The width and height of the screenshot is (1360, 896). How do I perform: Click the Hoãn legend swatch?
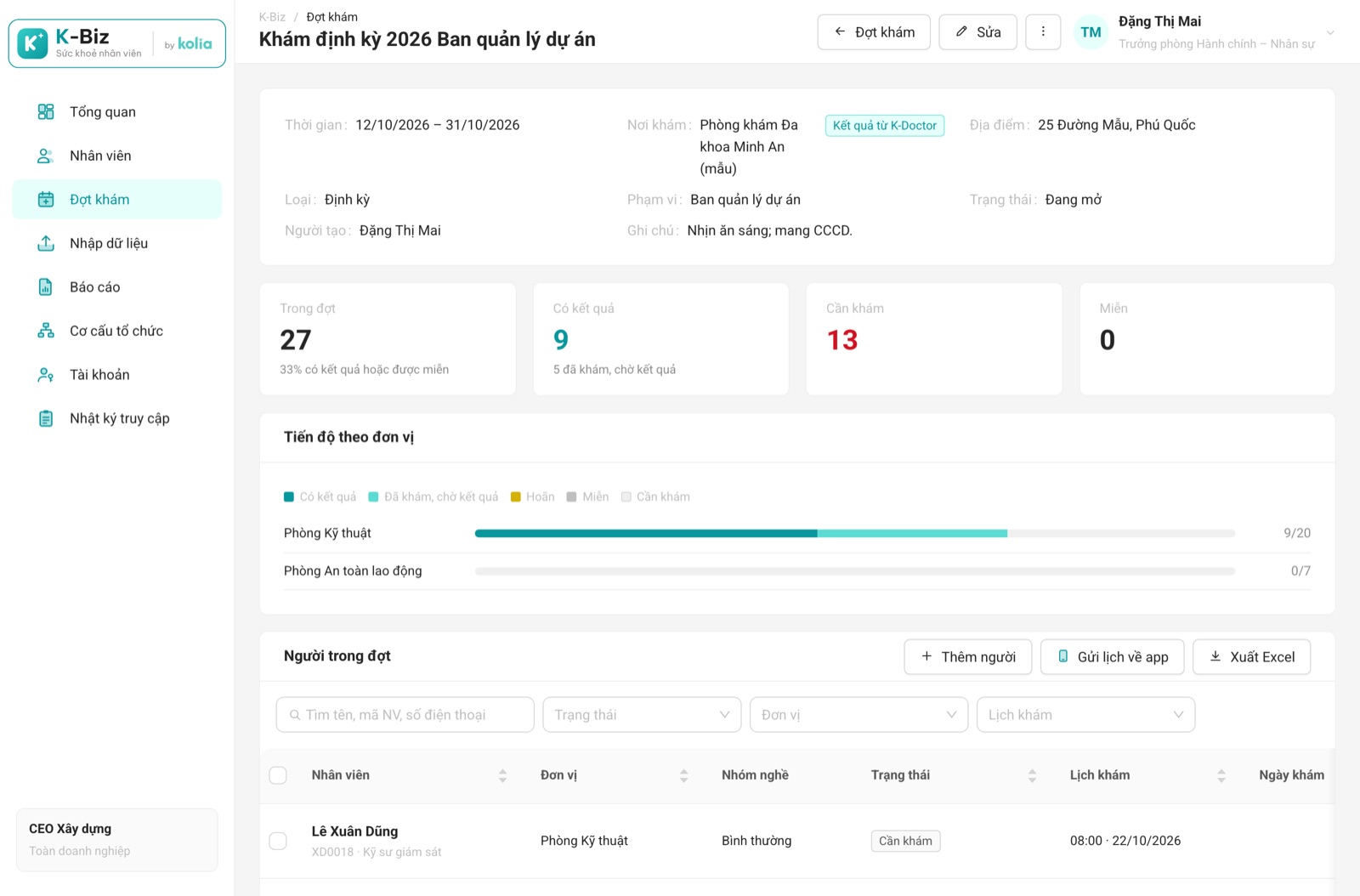[x=515, y=497]
